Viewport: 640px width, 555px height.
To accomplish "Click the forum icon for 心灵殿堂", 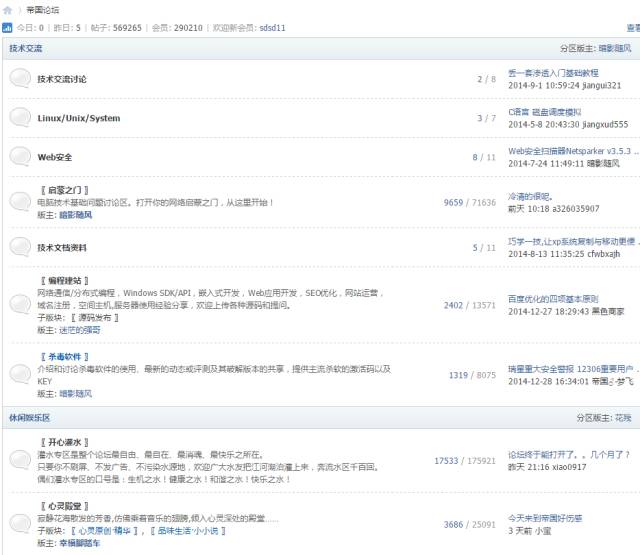I will (20, 524).
